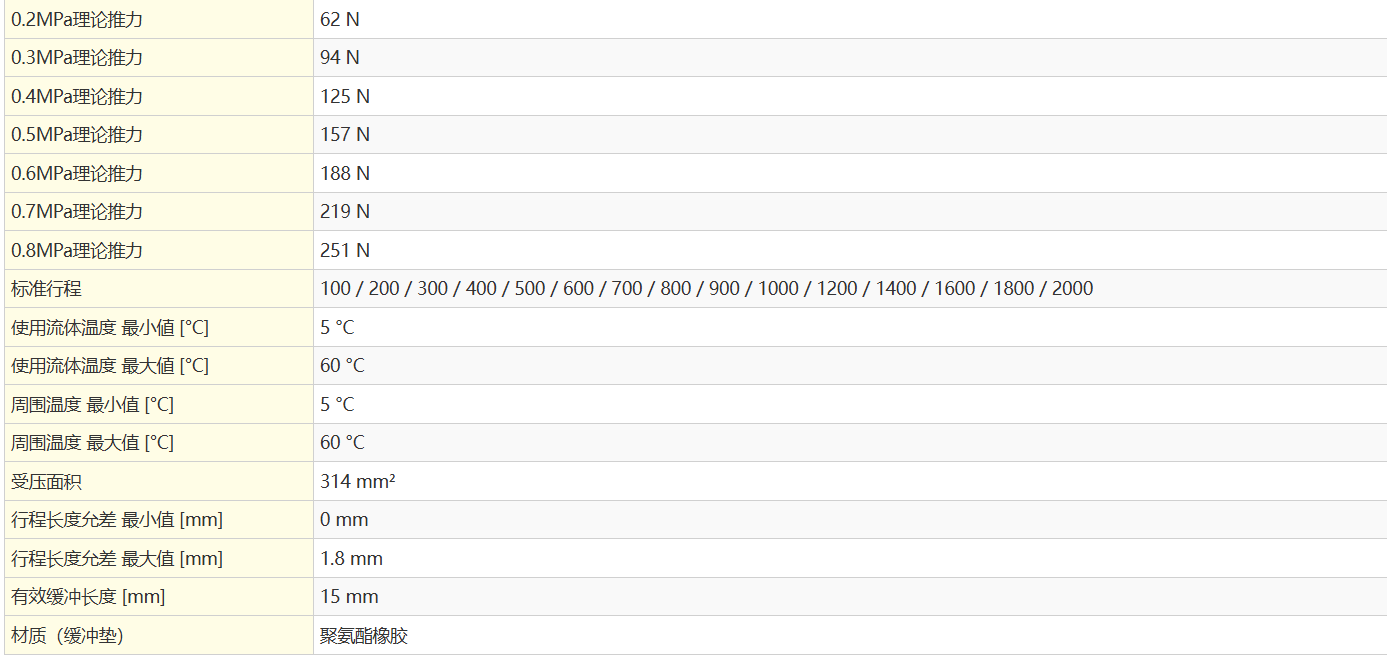Image resolution: width=1387 pixels, height=658 pixels.
Task: Click the 周围温度 最小值 label
Action: 92,405
